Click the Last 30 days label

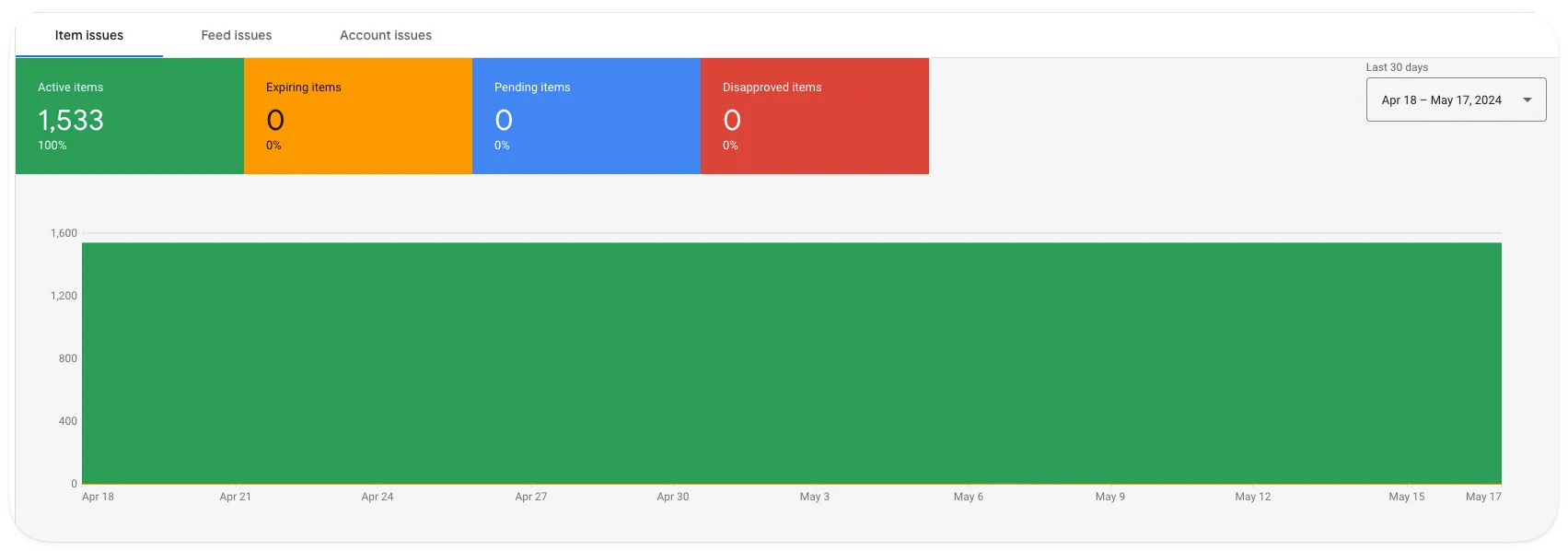click(x=1397, y=67)
